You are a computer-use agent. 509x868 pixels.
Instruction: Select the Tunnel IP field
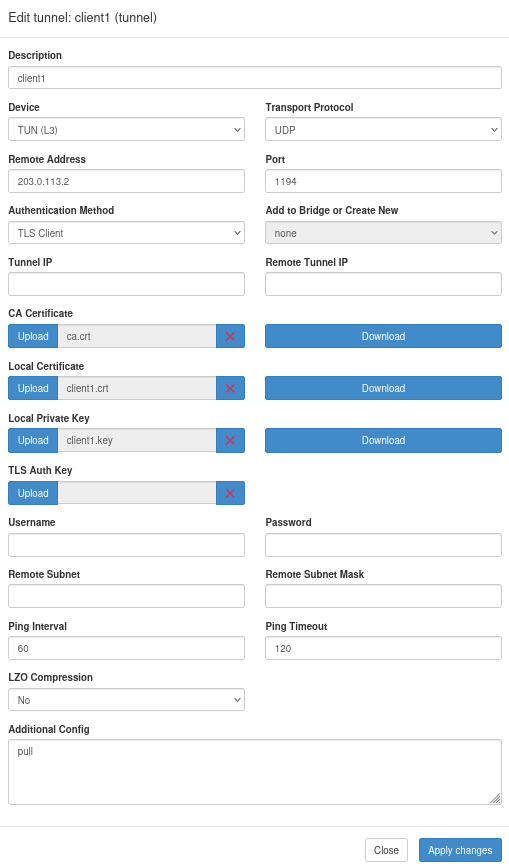[126, 284]
